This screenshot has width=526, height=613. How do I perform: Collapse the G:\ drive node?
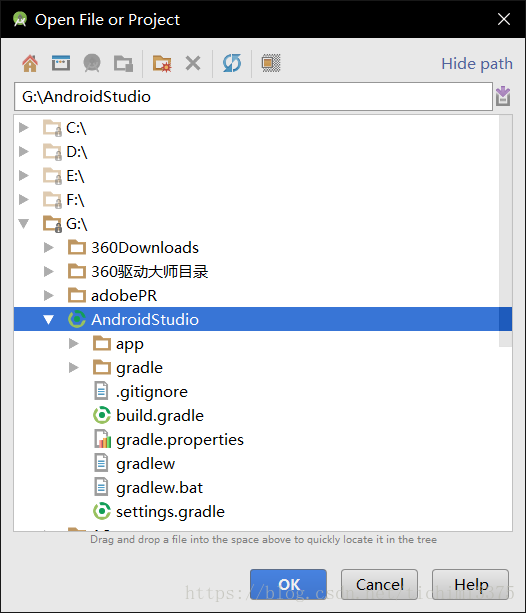pos(24,224)
